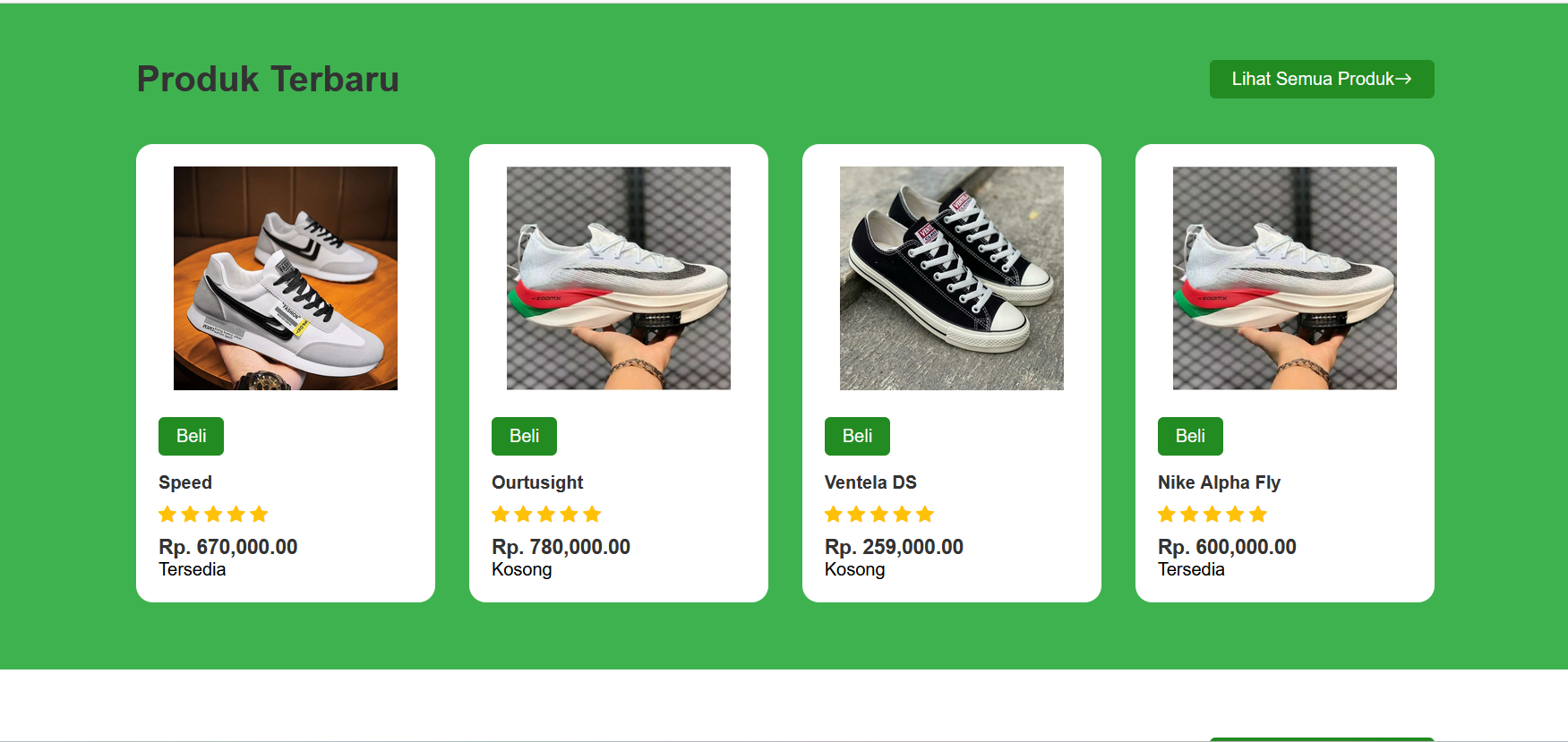The width and height of the screenshot is (1568, 742).
Task: Click the Beli button for Speed
Action: pos(191,436)
